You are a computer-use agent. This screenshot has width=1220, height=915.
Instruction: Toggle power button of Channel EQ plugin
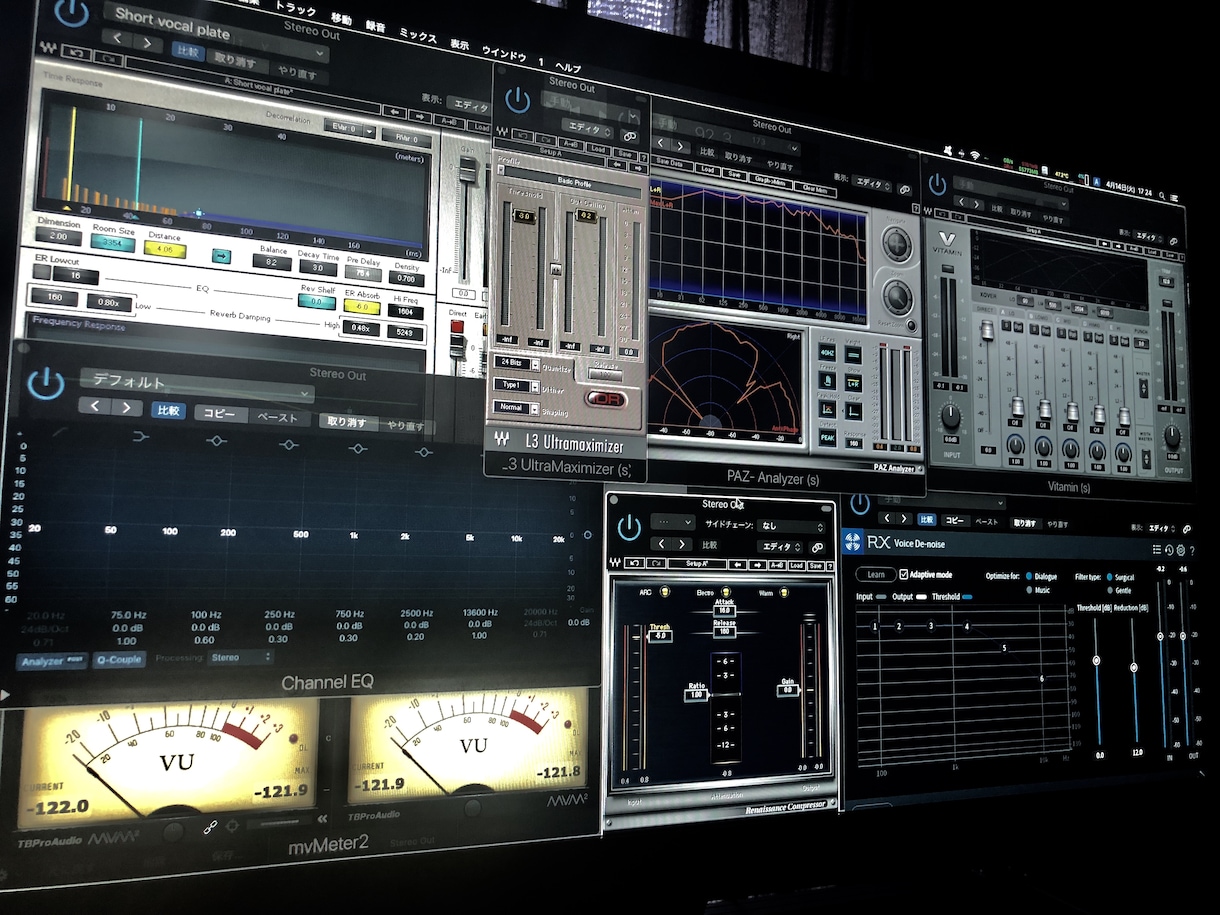(x=44, y=384)
